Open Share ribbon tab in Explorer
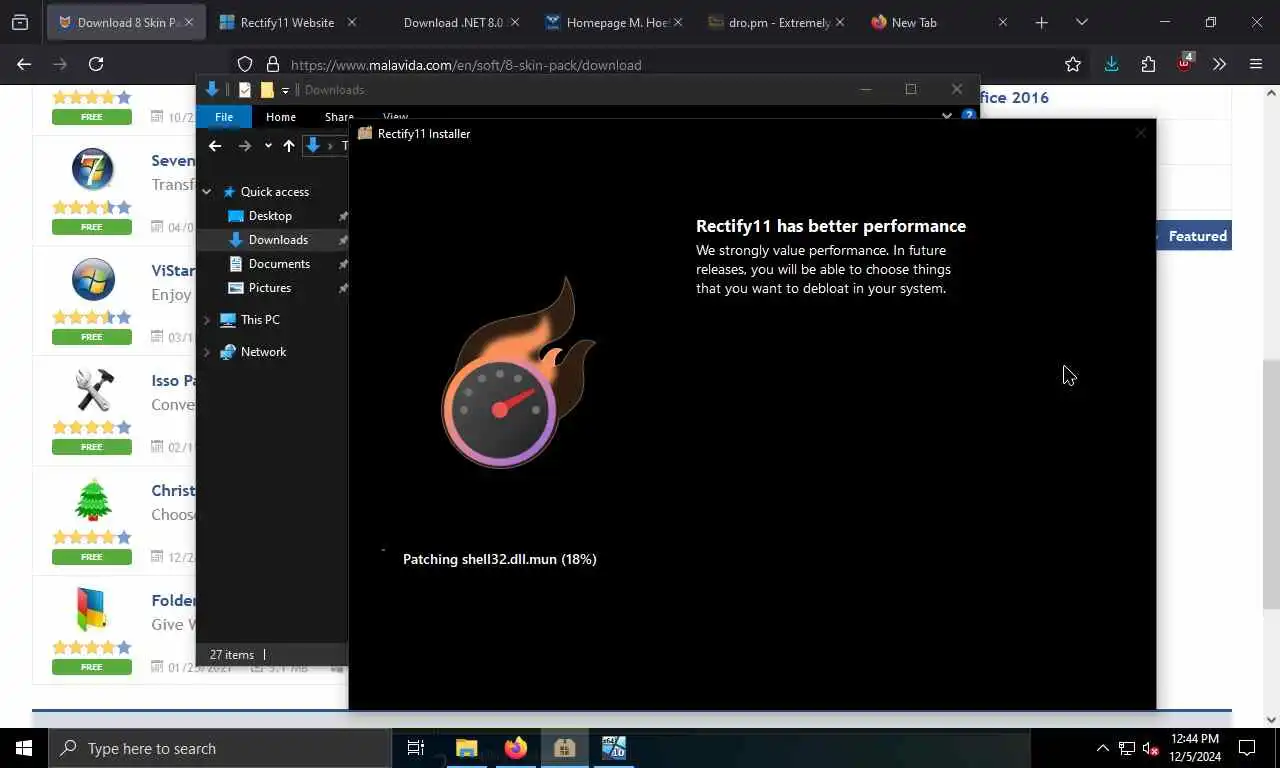1280x768 pixels. (339, 117)
